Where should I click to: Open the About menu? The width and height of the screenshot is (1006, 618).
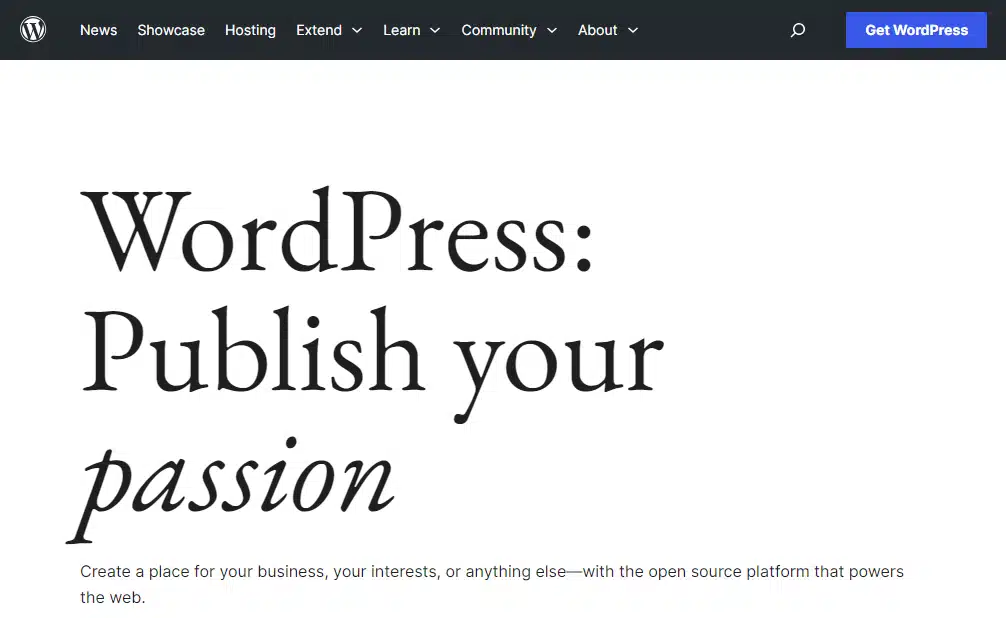coord(597,30)
